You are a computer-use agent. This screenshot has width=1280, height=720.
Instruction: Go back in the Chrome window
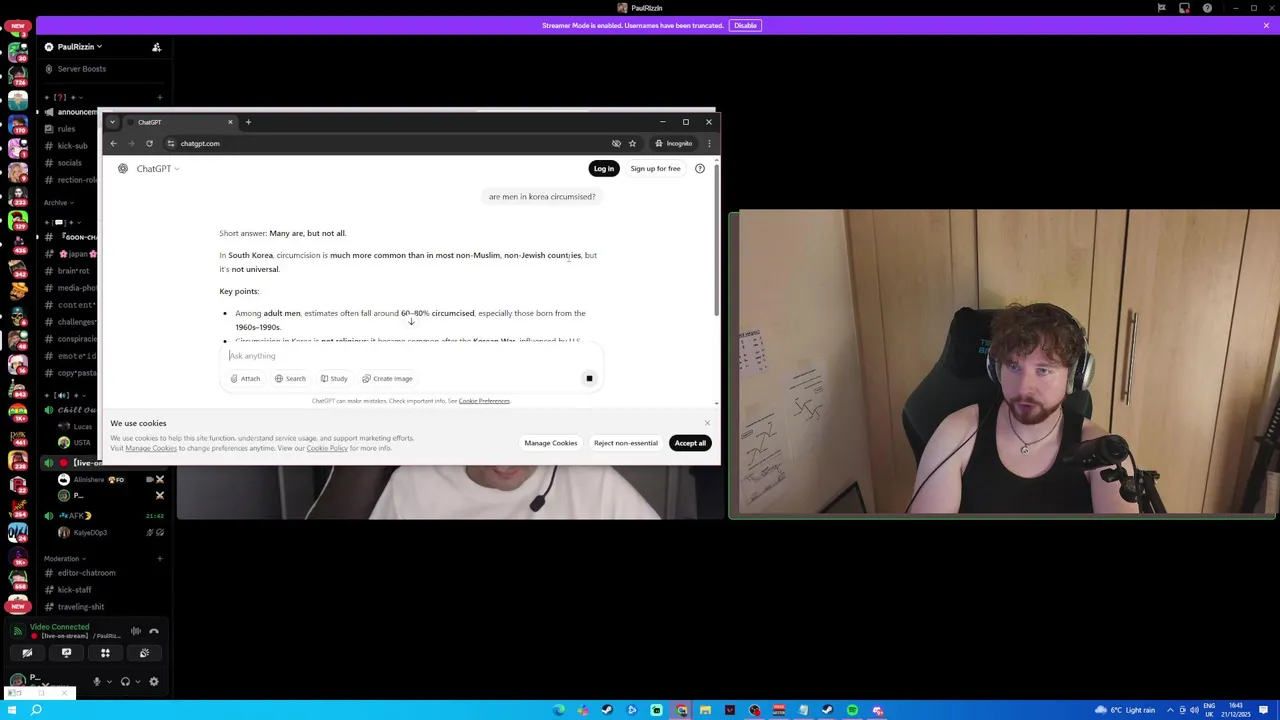click(x=113, y=143)
